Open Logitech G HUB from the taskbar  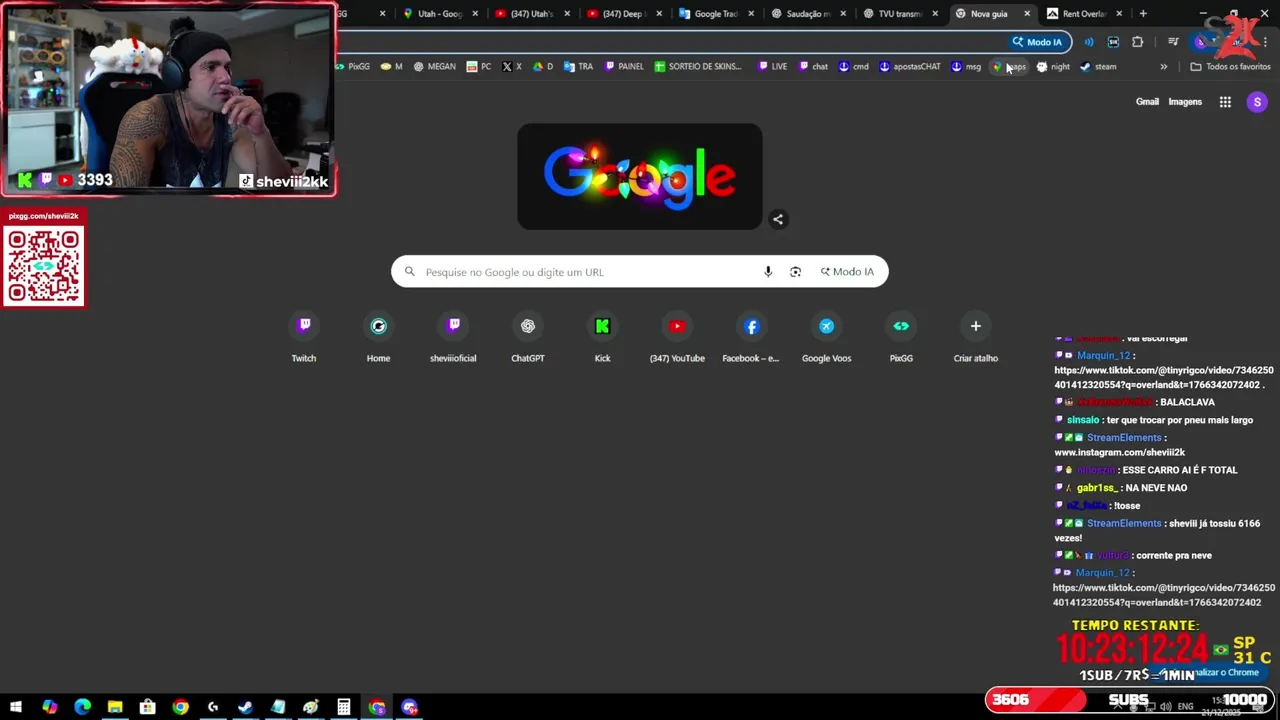213,707
